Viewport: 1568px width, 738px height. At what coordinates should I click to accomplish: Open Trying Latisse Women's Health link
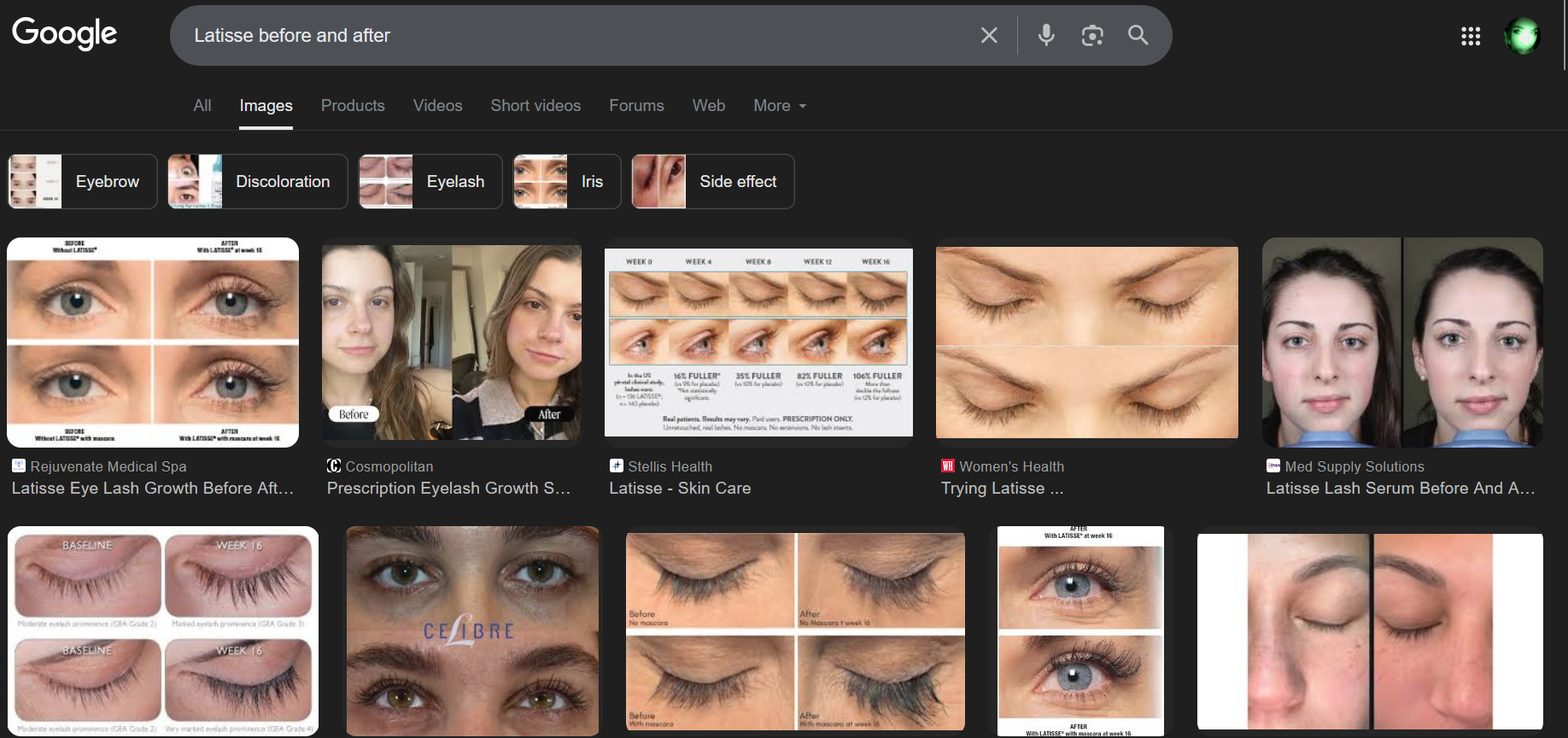[x=1002, y=488]
